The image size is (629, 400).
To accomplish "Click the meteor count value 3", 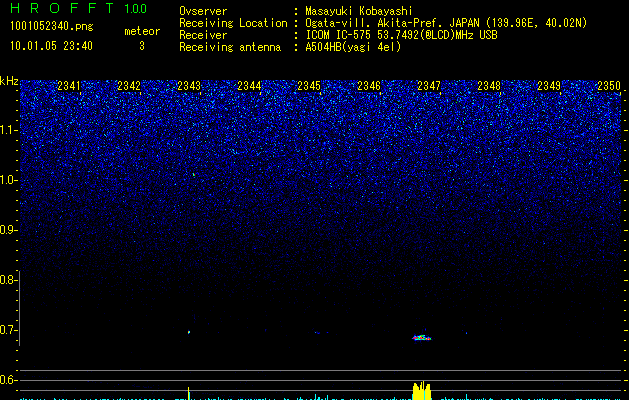I will tap(142, 46).
